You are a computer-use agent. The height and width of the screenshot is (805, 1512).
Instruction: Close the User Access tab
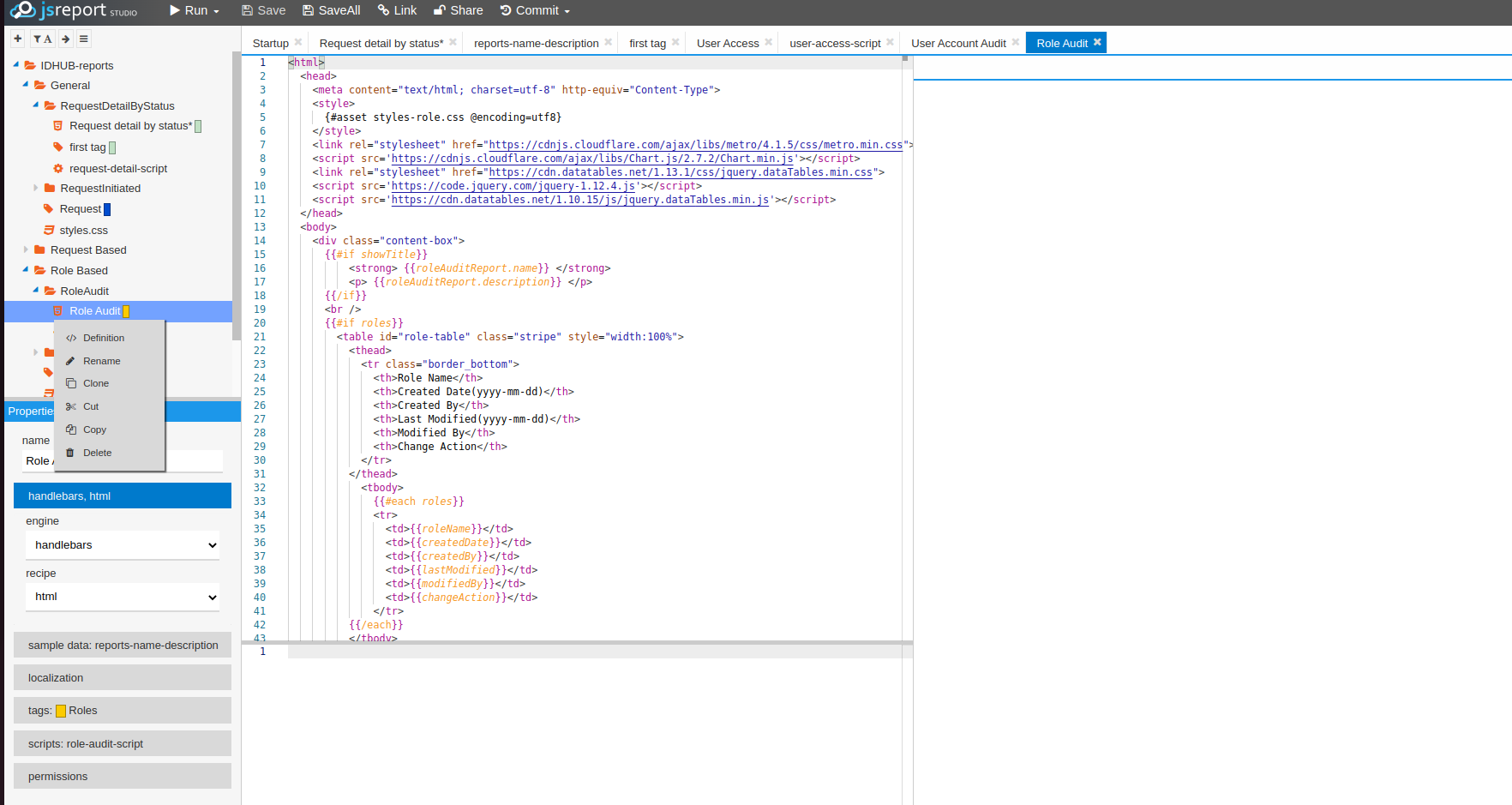[x=768, y=42]
